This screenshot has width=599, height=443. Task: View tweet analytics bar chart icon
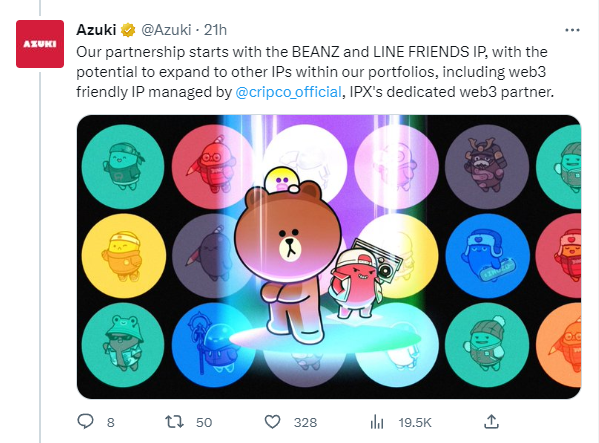click(x=377, y=422)
